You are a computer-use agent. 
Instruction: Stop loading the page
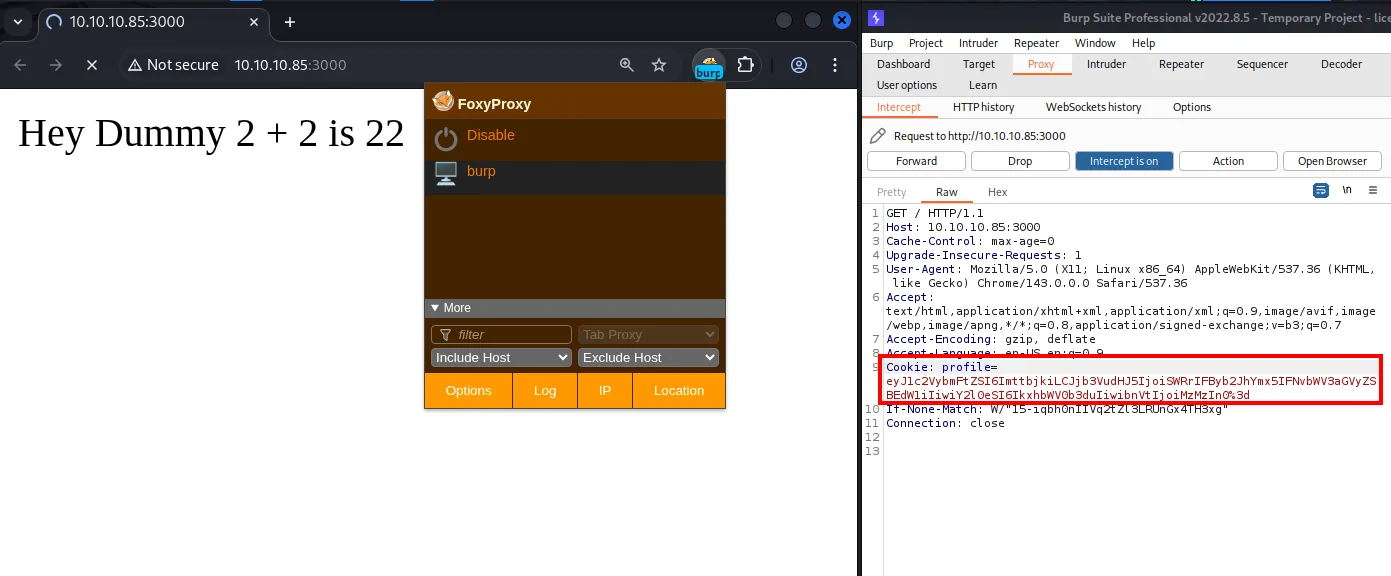click(92, 65)
